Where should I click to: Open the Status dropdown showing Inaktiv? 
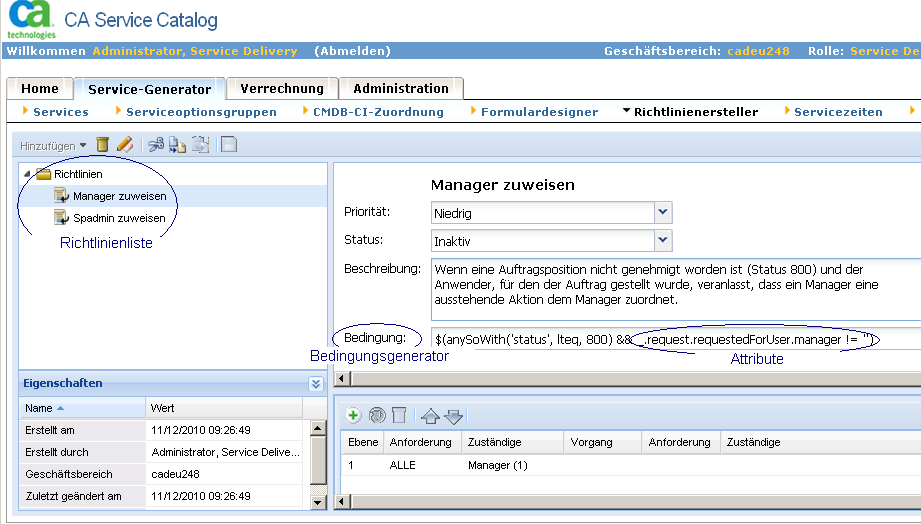click(663, 240)
